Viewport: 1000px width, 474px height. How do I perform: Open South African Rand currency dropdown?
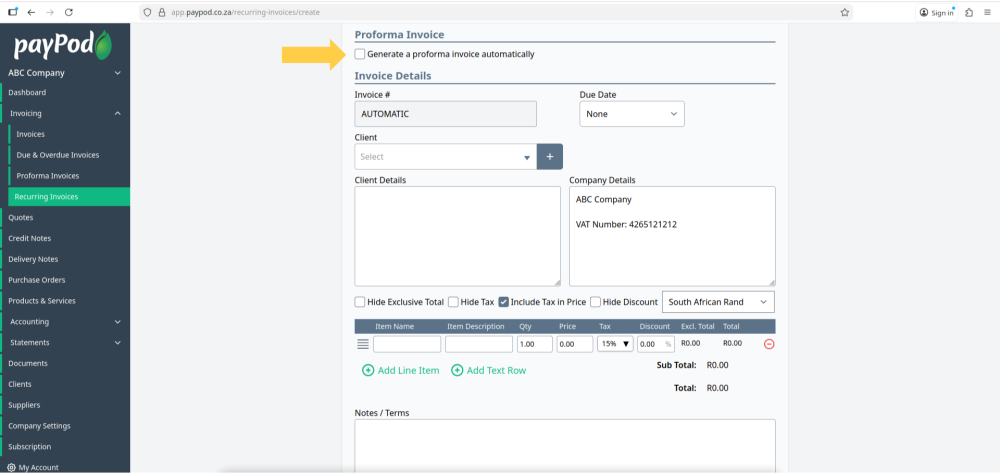[x=719, y=302]
